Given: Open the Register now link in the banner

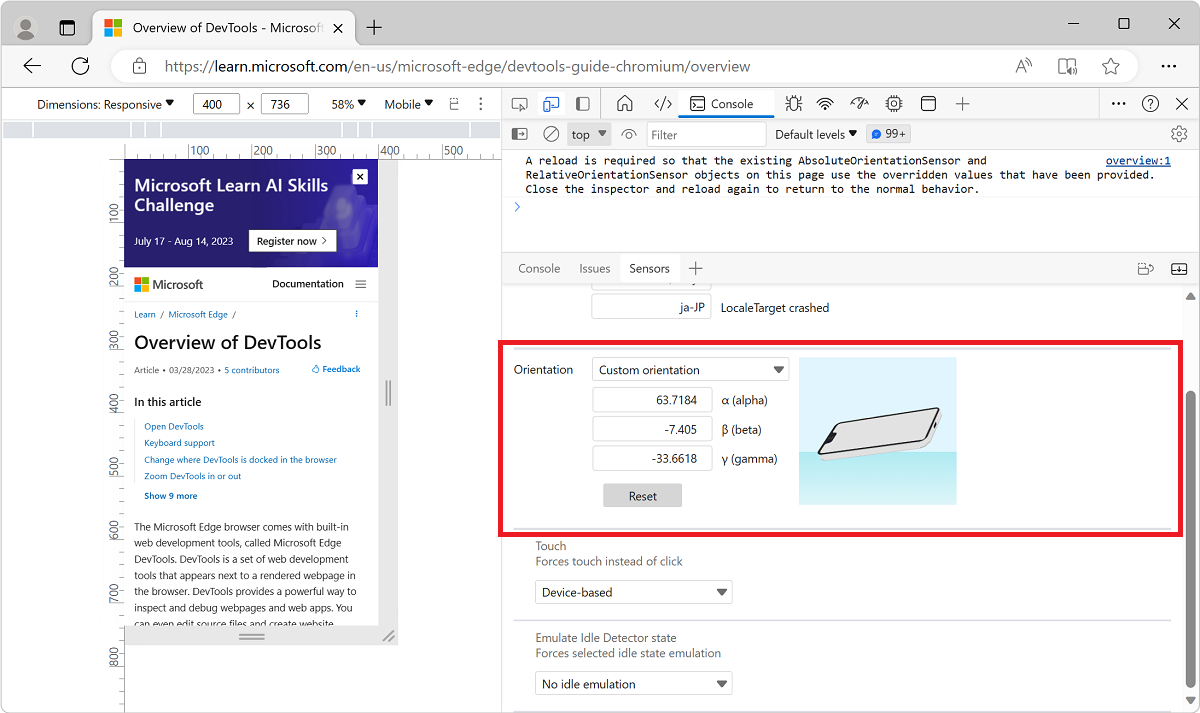Looking at the screenshot, I should (292, 240).
